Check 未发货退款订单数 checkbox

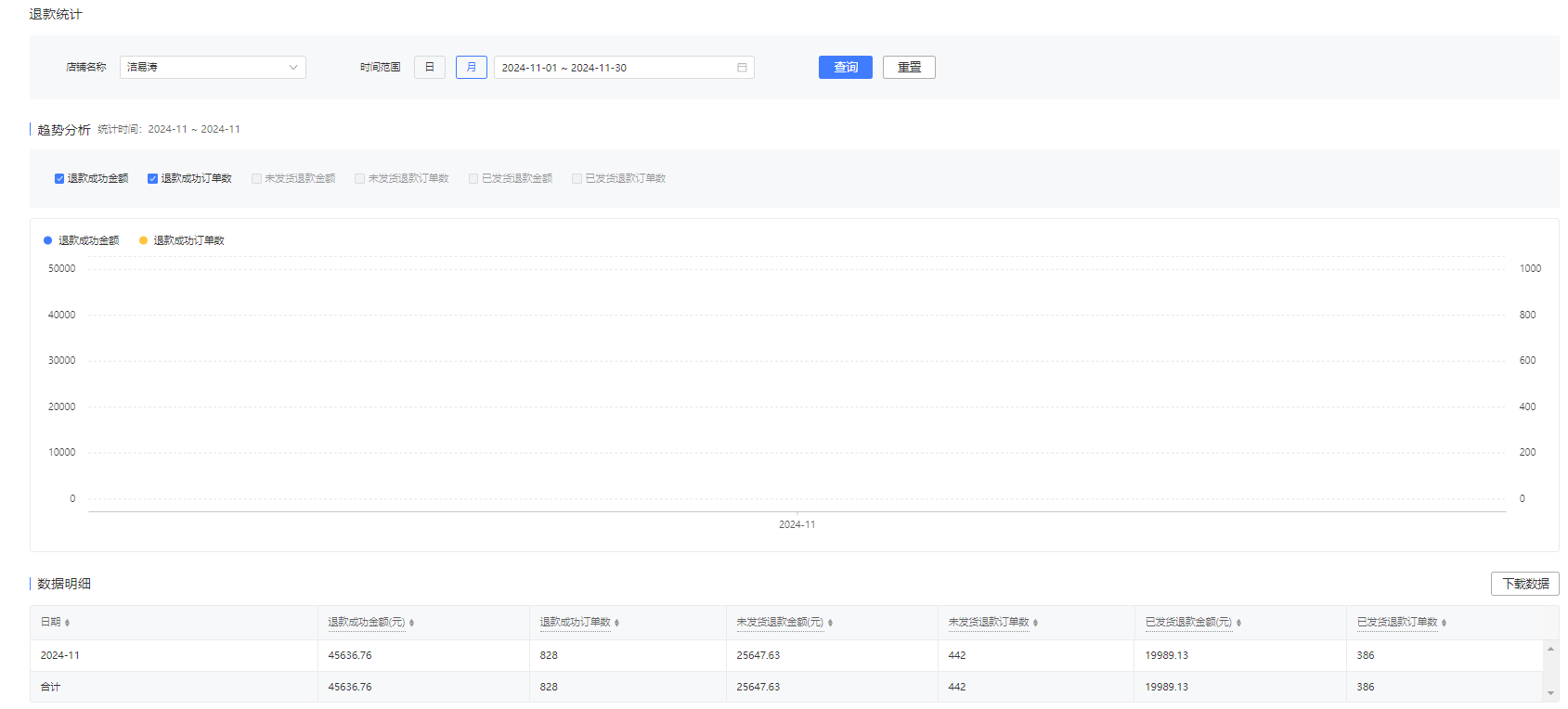point(359,178)
